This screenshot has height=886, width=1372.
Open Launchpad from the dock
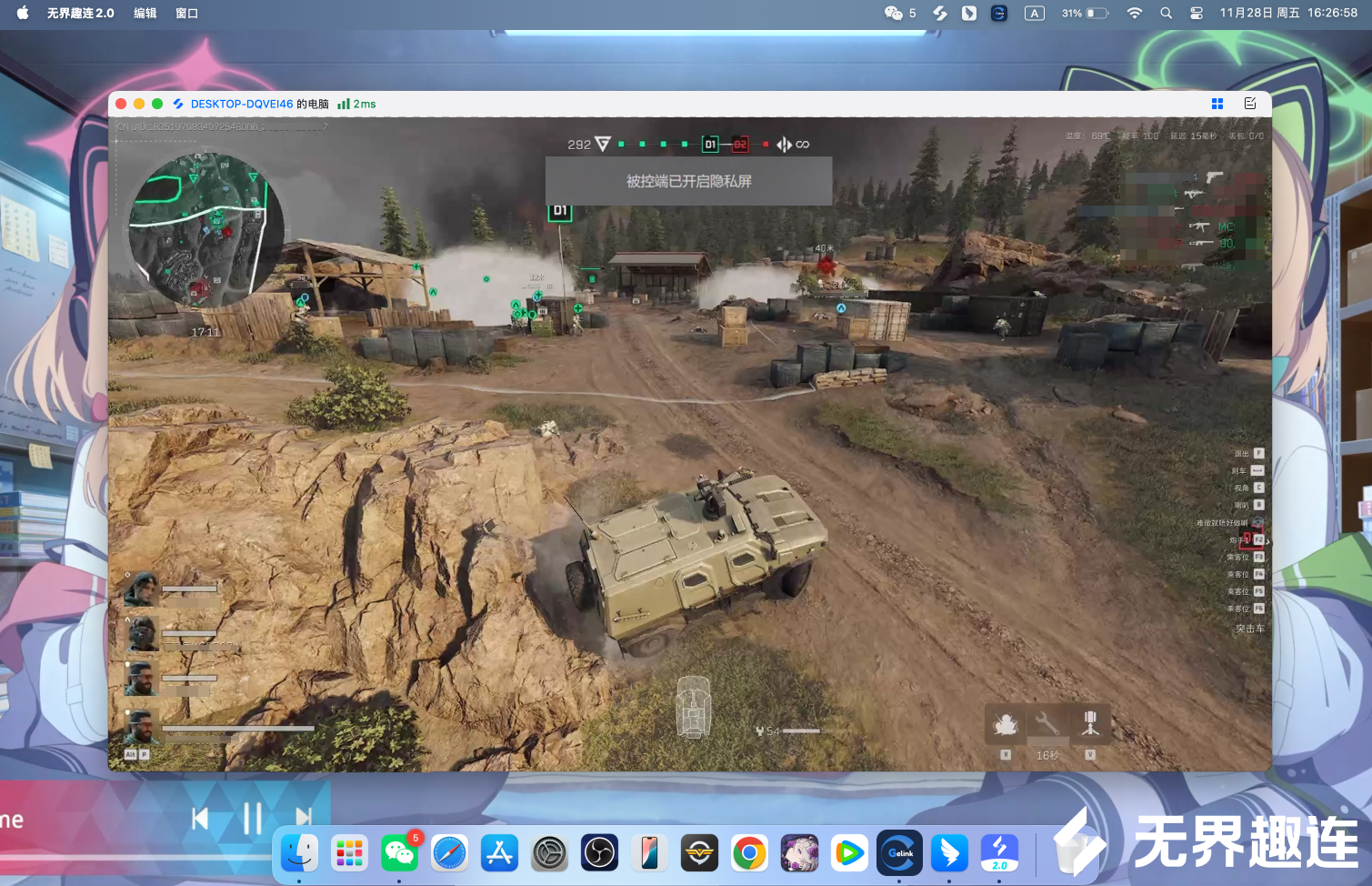[x=349, y=853]
